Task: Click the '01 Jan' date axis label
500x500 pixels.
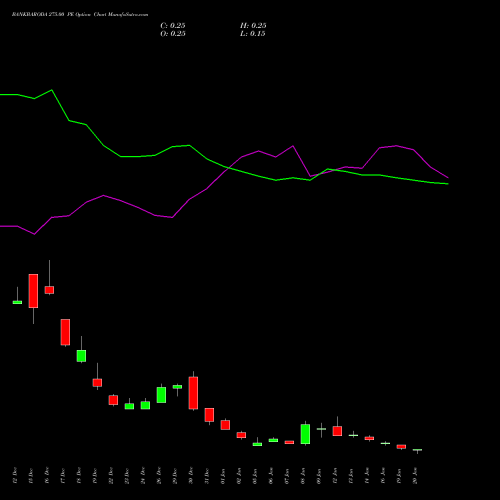Action: 223,476
